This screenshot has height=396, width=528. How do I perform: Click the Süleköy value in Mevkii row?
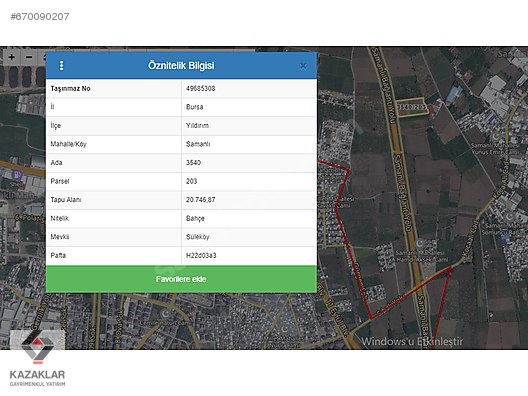point(198,237)
